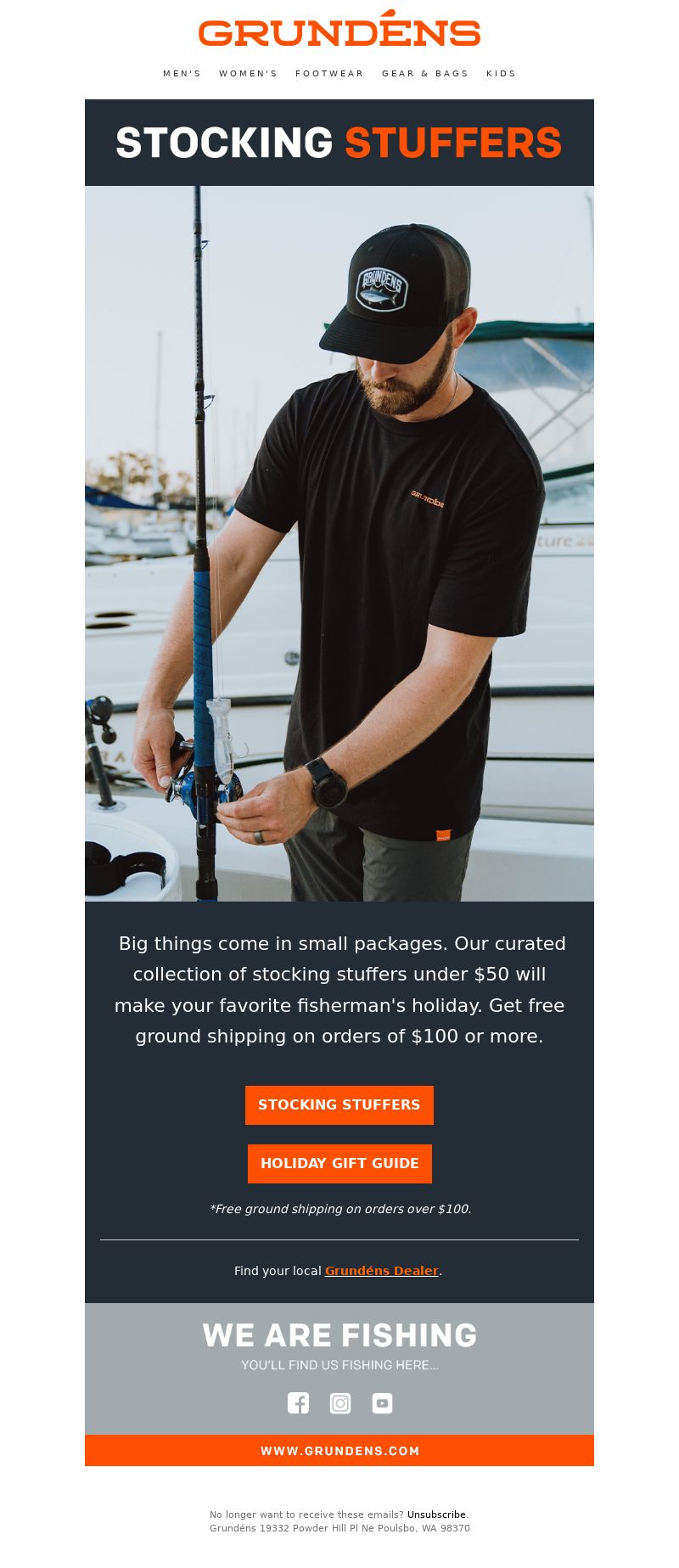This screenshot has height=1568, width=679.
Task: Follow the Grundéns Dealer link
Action: point(382,1271)
